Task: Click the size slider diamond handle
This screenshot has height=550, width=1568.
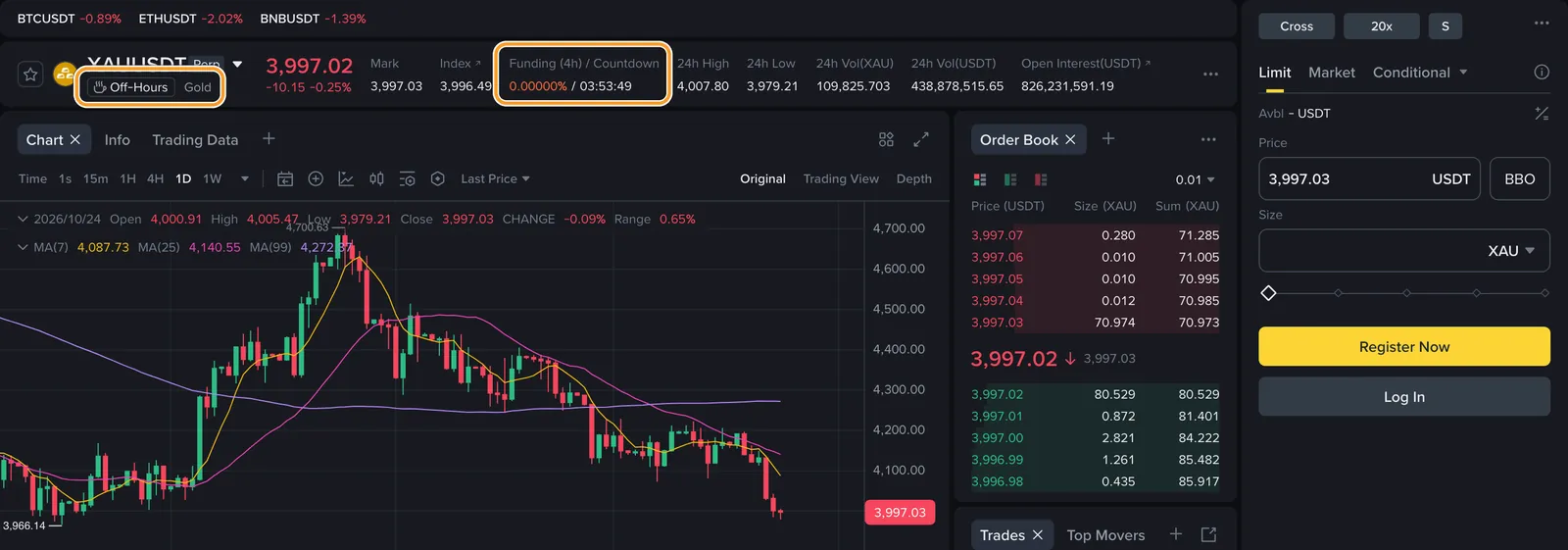Action: [x=1268, y=293]
